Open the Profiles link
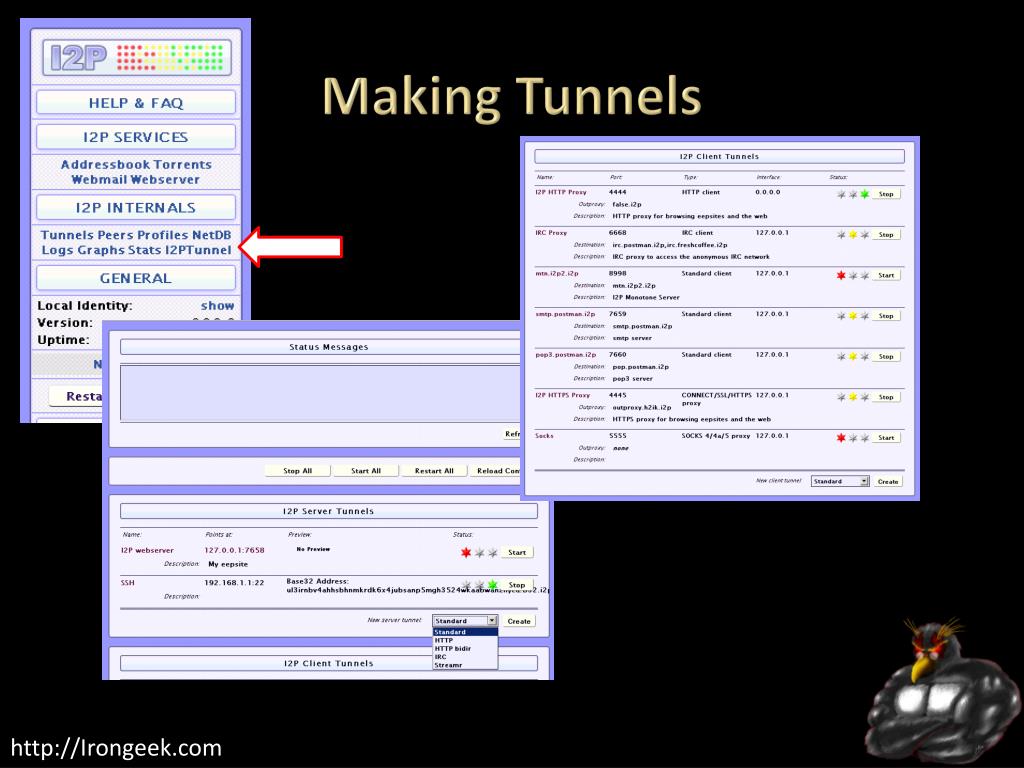The image size is (1024, 768). 161,235
